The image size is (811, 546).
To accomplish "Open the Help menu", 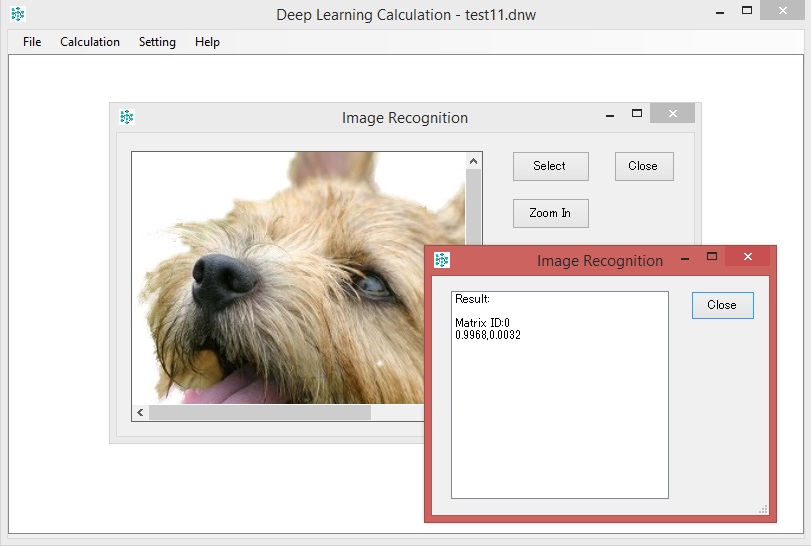I will (x=207, y=42).
